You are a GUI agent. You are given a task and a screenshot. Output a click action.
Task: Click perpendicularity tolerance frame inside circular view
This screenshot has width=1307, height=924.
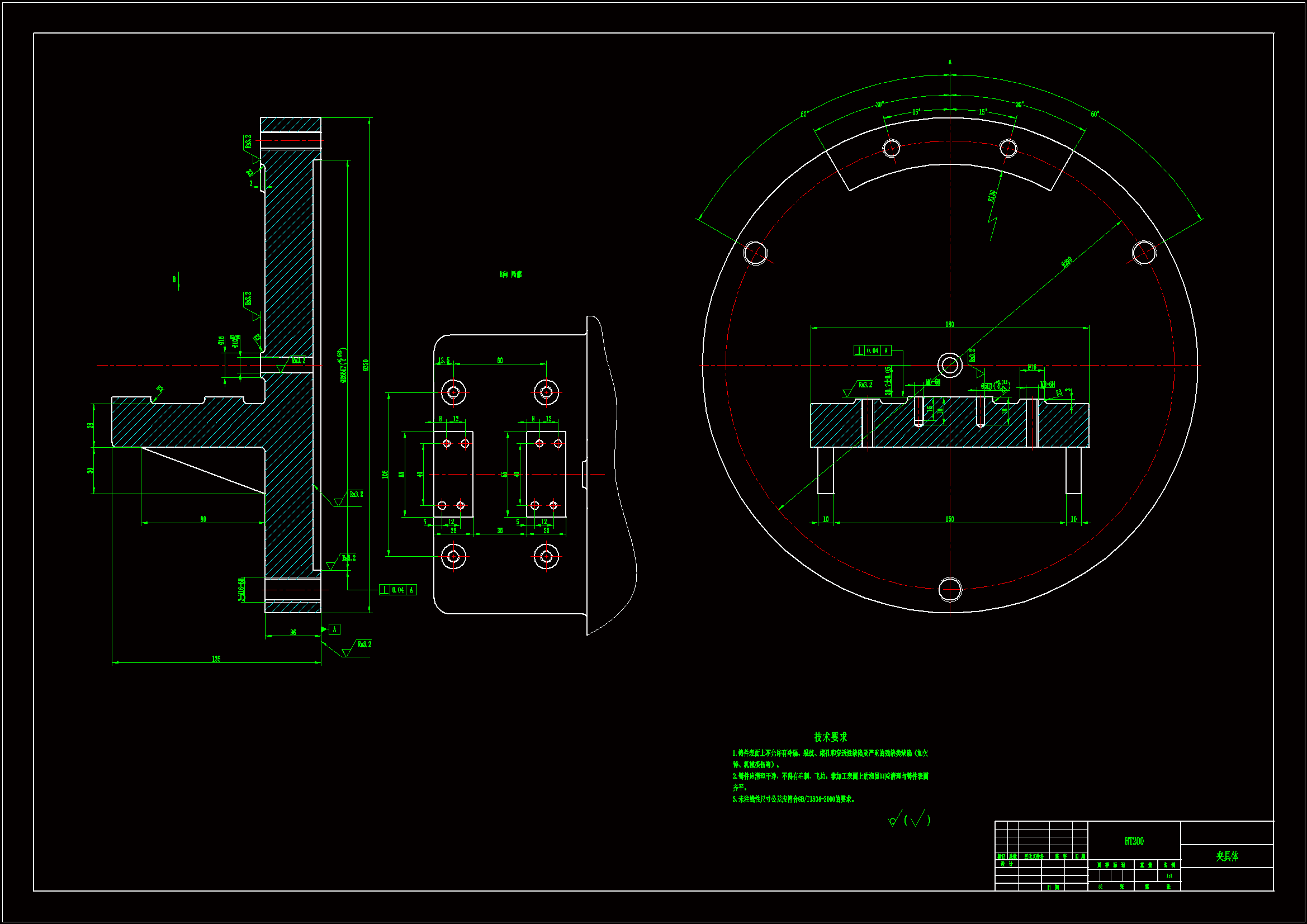872,350
